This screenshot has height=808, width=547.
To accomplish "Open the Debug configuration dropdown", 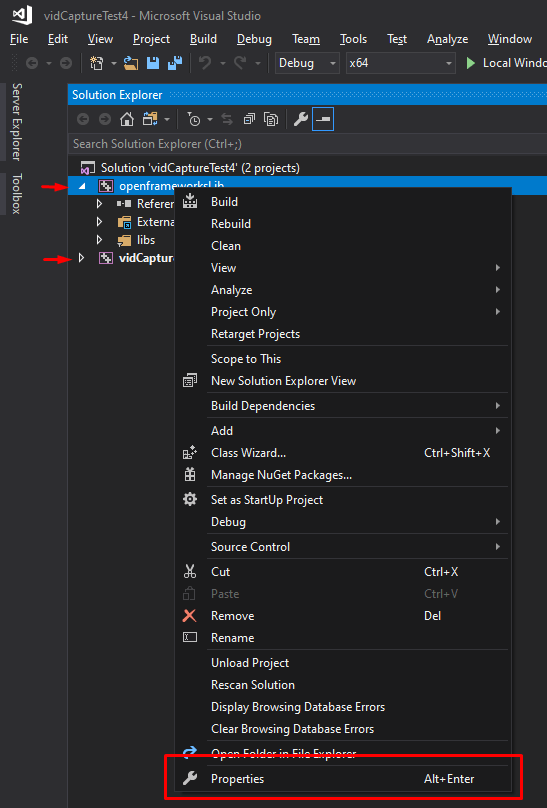I will [x=307, y=63].
